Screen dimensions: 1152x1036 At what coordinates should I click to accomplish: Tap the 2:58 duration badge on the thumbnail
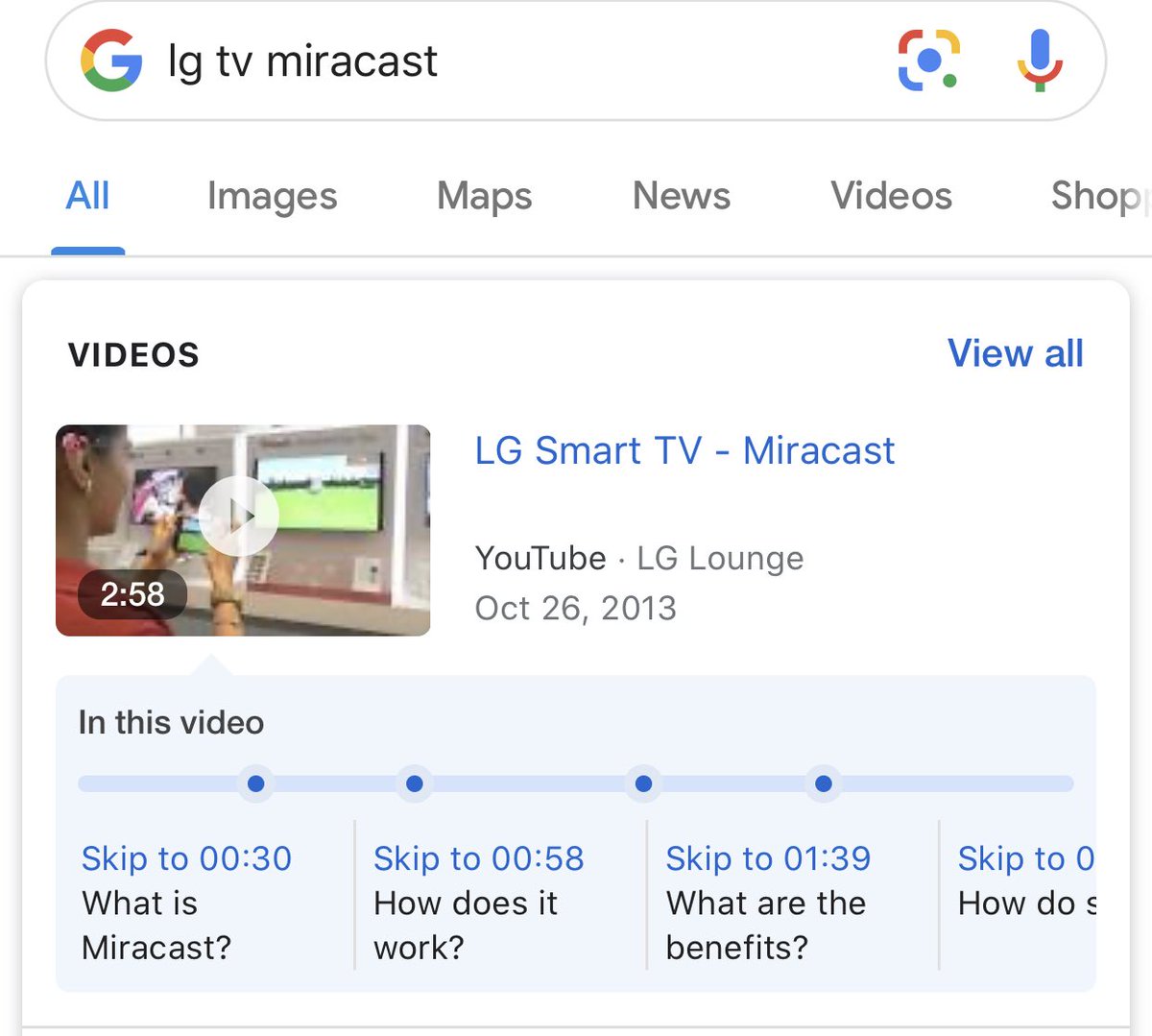coord(132,594)
